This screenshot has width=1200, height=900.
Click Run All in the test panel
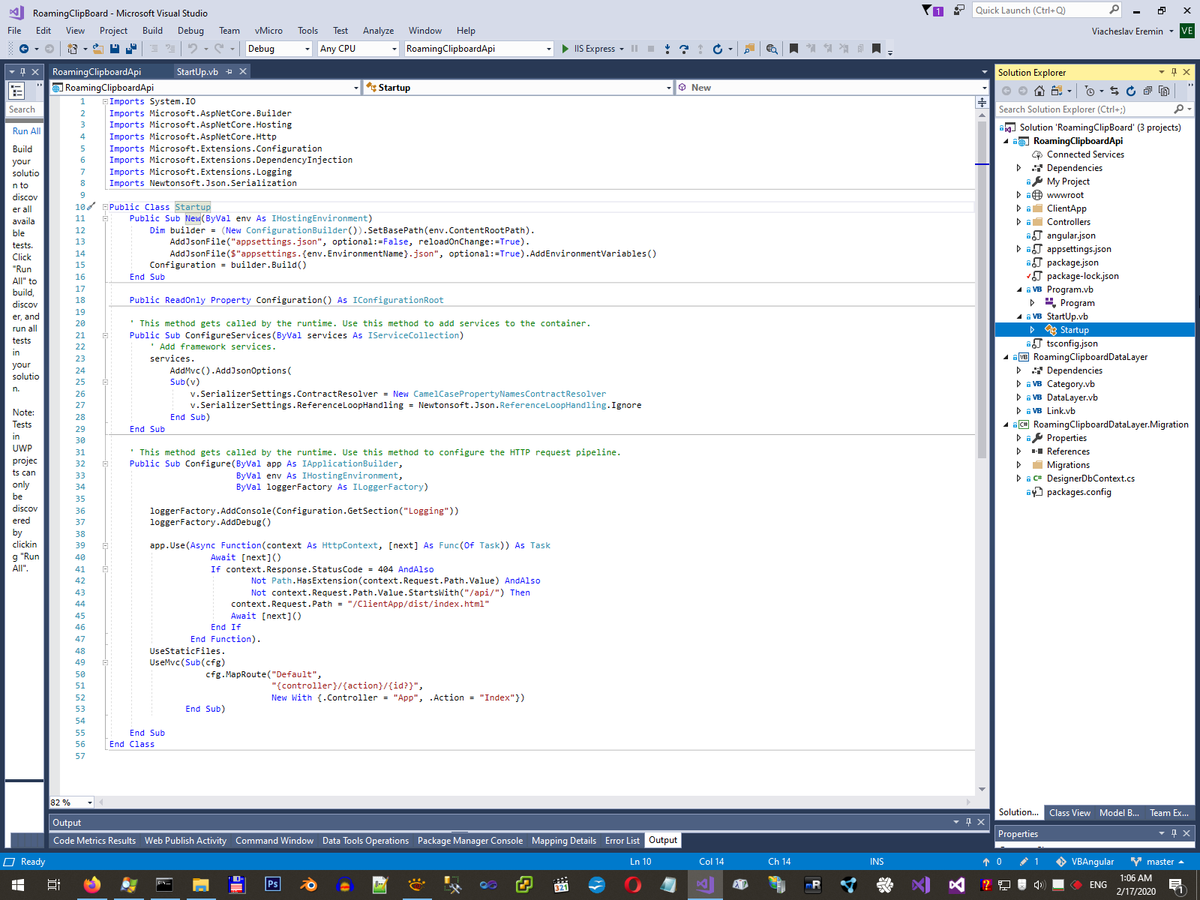coord(26,131)
